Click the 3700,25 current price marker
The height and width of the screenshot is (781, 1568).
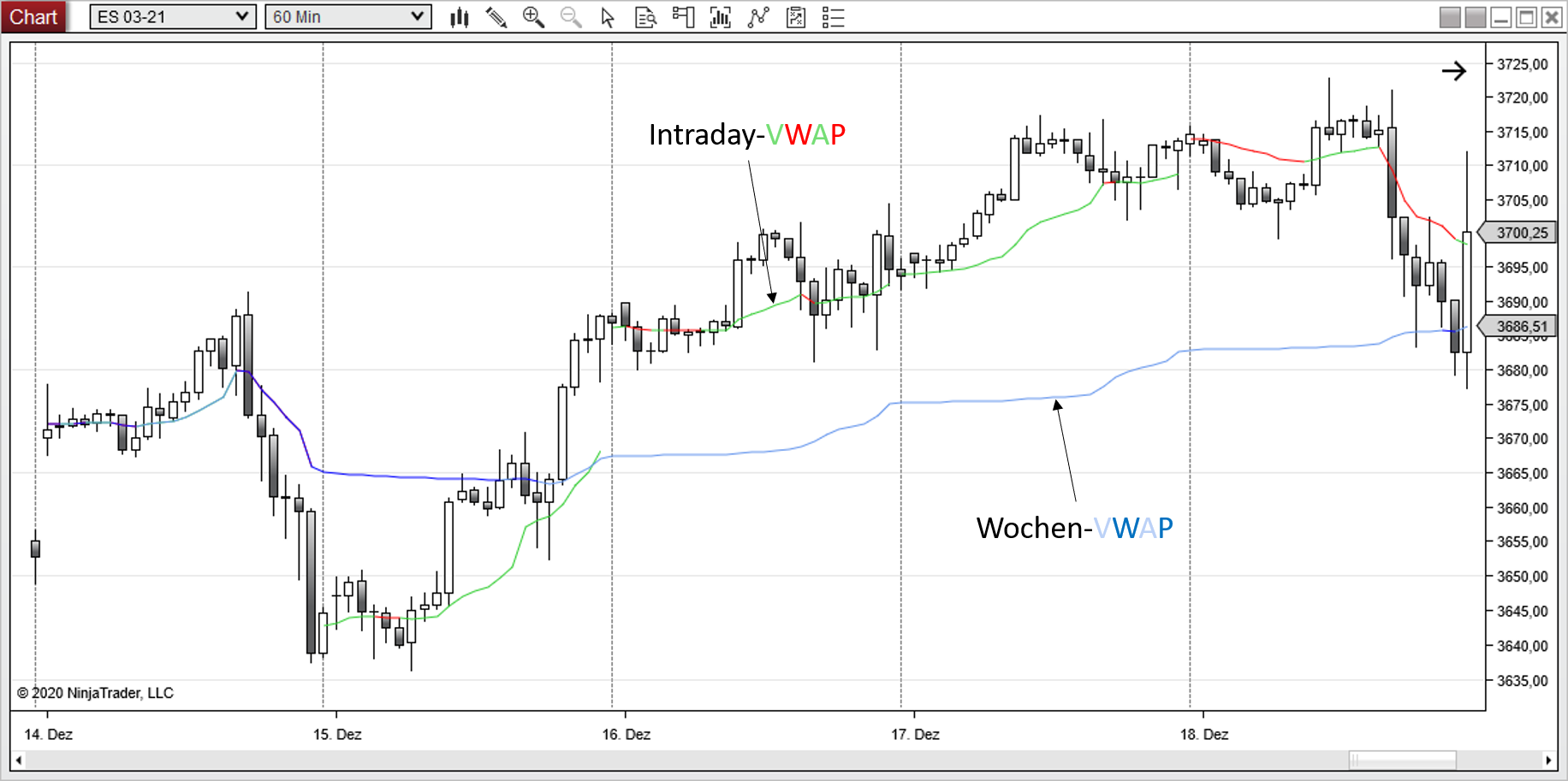coord(1518,233)
